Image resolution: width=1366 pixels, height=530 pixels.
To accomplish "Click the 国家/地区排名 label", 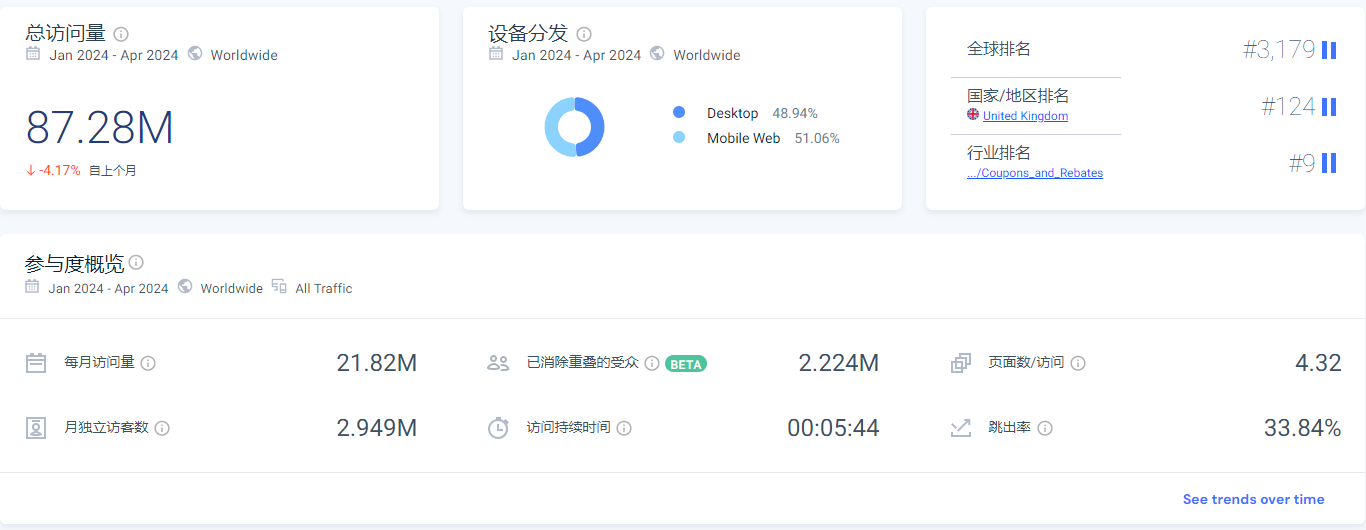I will tap(1018, 96).
